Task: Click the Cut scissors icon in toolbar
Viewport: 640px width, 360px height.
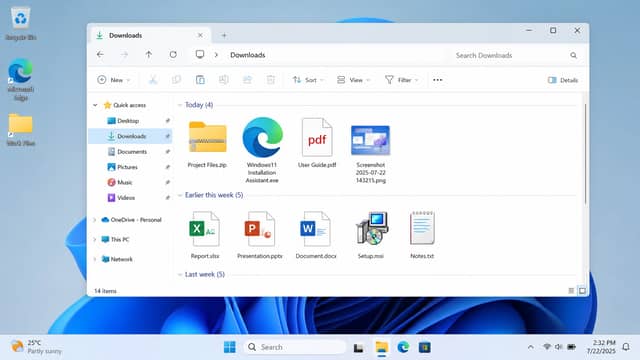Action: pyautogui.click(x=153, y=80)
